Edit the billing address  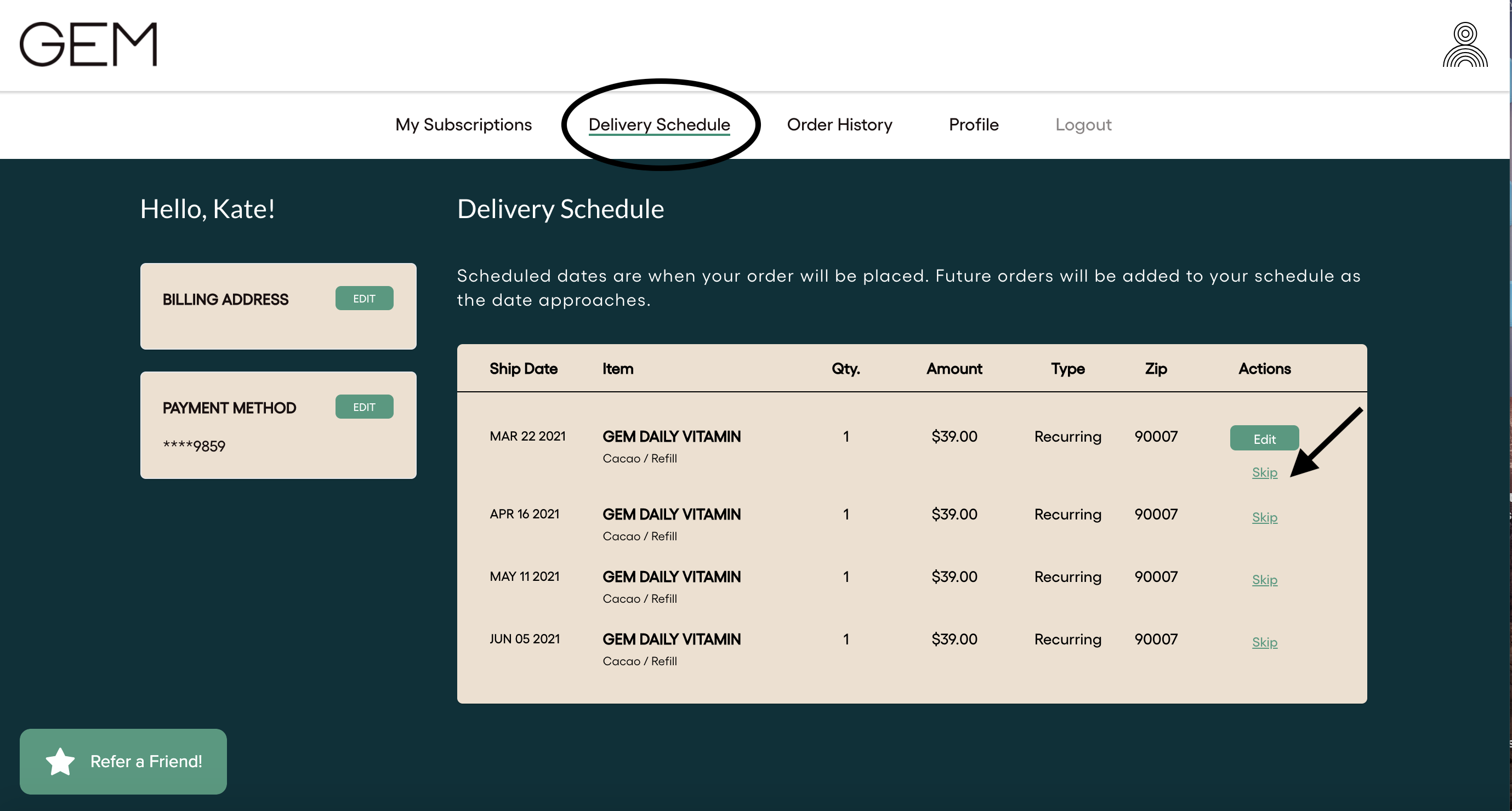364,298
